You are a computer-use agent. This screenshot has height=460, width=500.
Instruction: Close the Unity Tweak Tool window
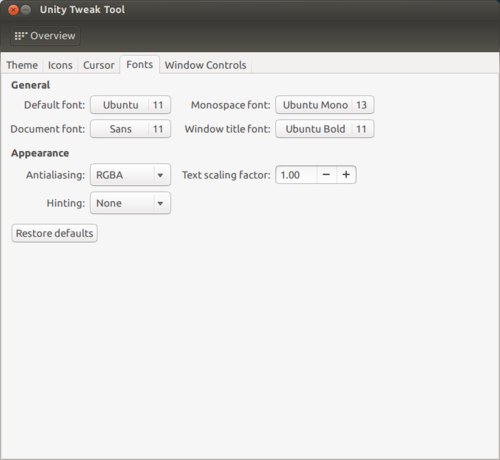tap(13, 10)
